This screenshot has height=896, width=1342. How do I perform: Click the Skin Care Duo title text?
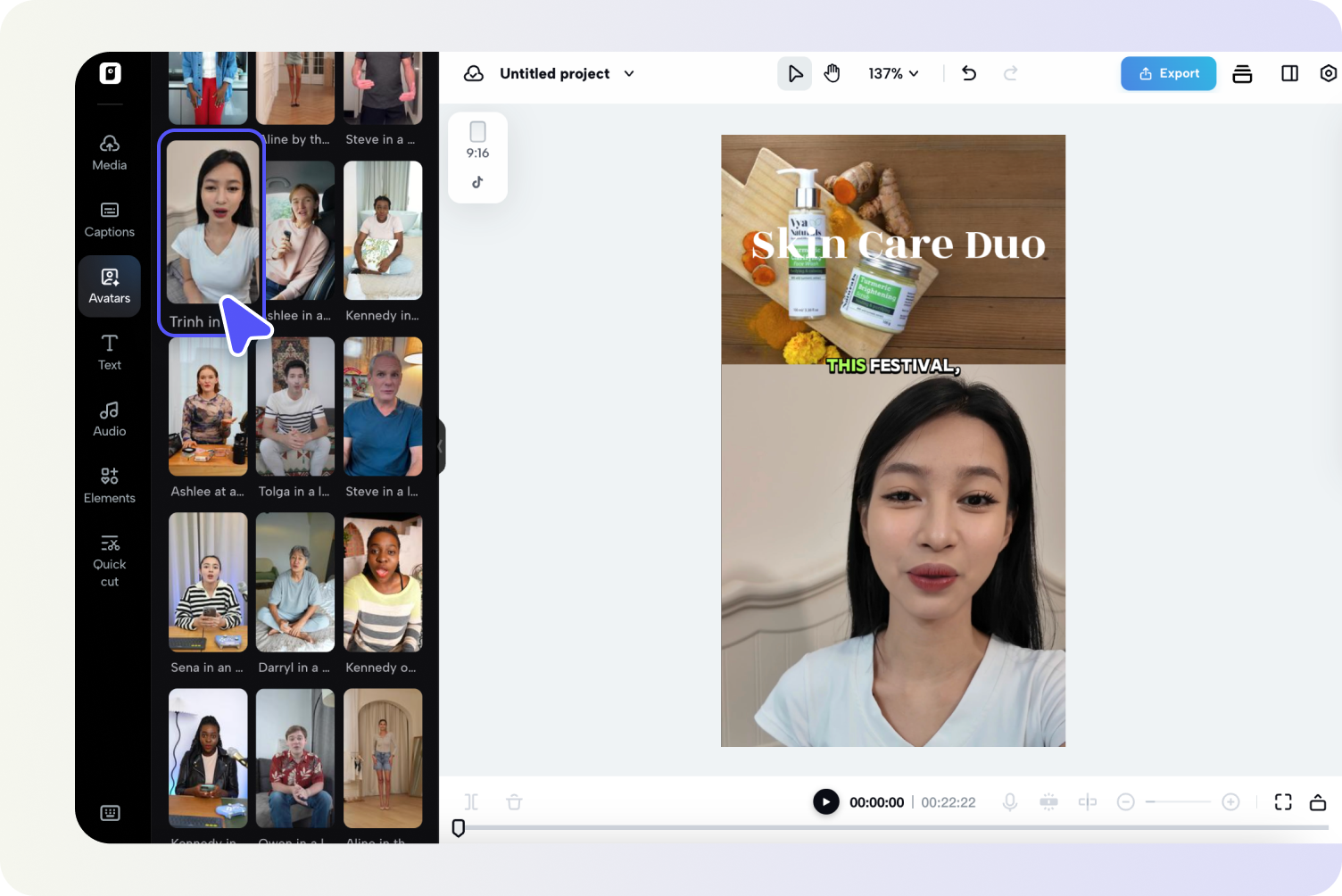898,244
